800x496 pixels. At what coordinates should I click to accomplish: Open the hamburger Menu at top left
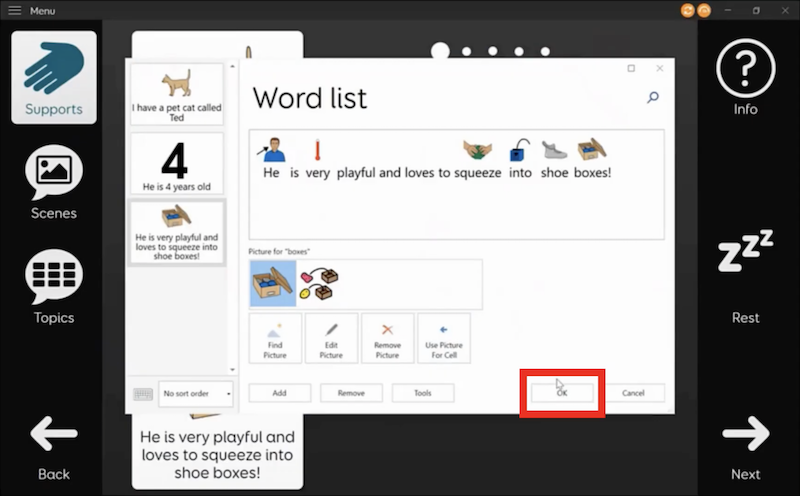[x=14, y=10]
